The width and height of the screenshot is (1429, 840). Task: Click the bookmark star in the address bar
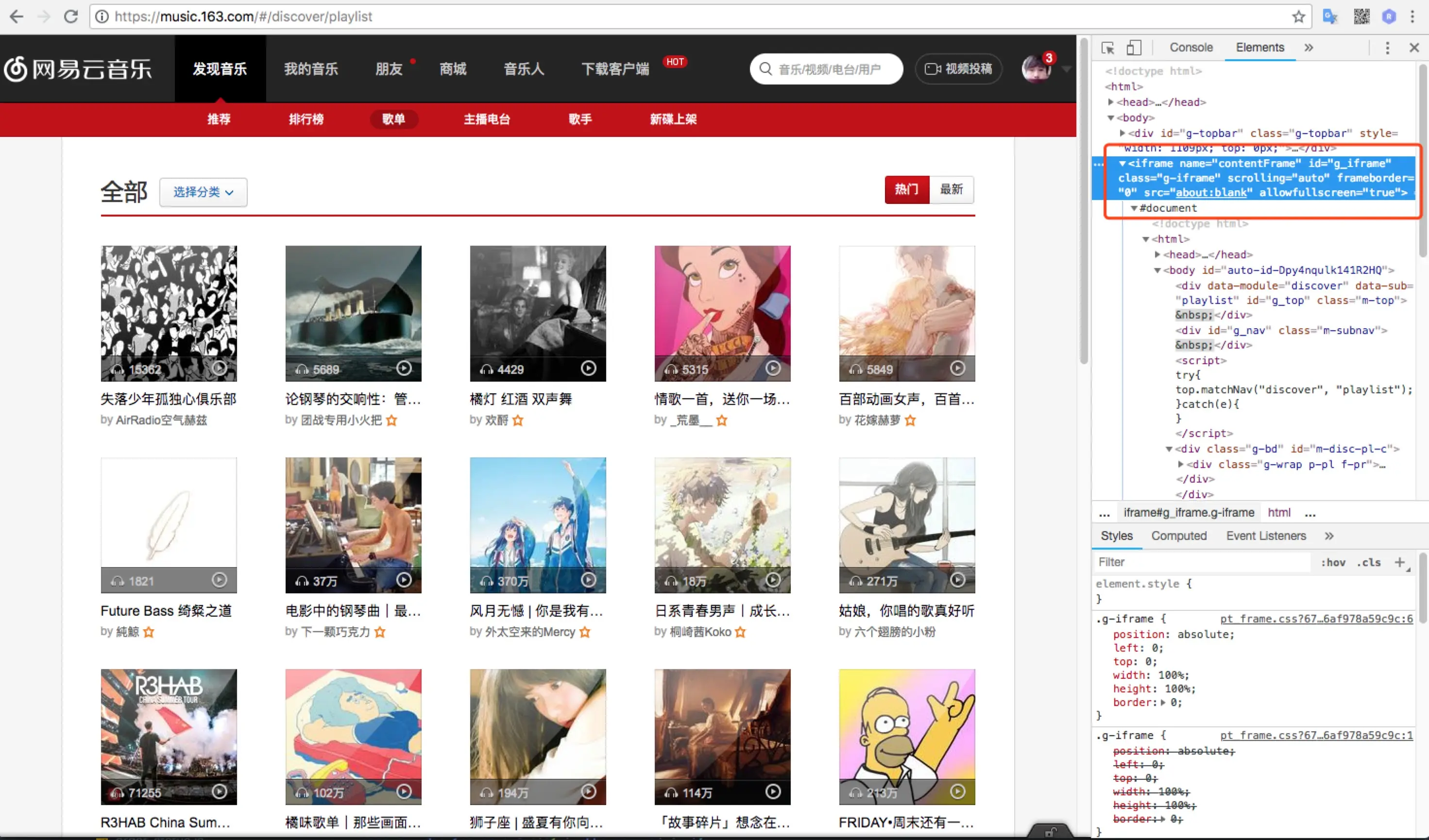(x=1298, y=17)
